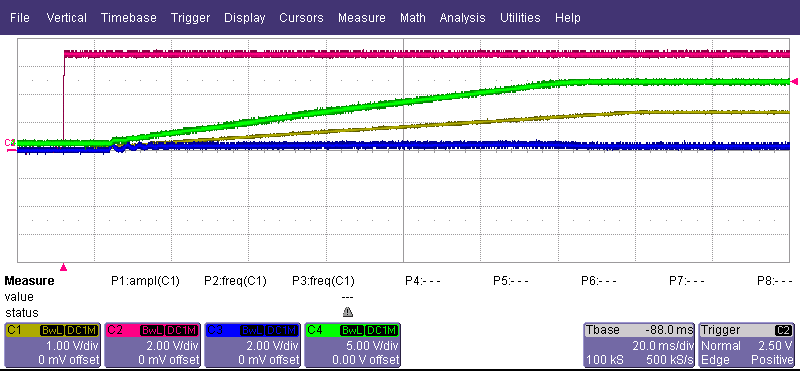The height and width of the screenshot is (371, 800).
Task: Click the 100 kS memory value
Action: click(604, 360)
